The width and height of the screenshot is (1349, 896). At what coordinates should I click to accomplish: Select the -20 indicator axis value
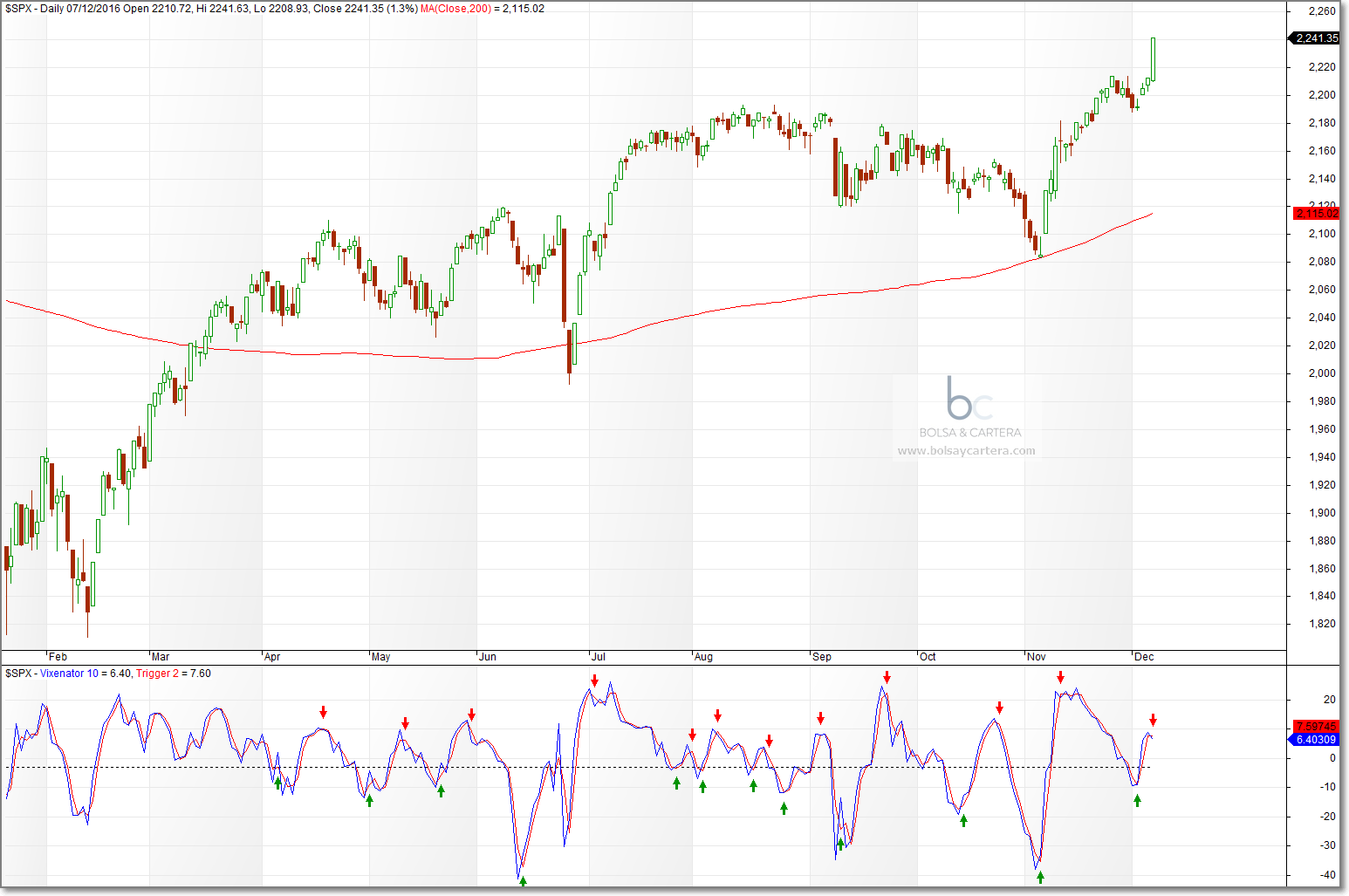pos(1328,817)
